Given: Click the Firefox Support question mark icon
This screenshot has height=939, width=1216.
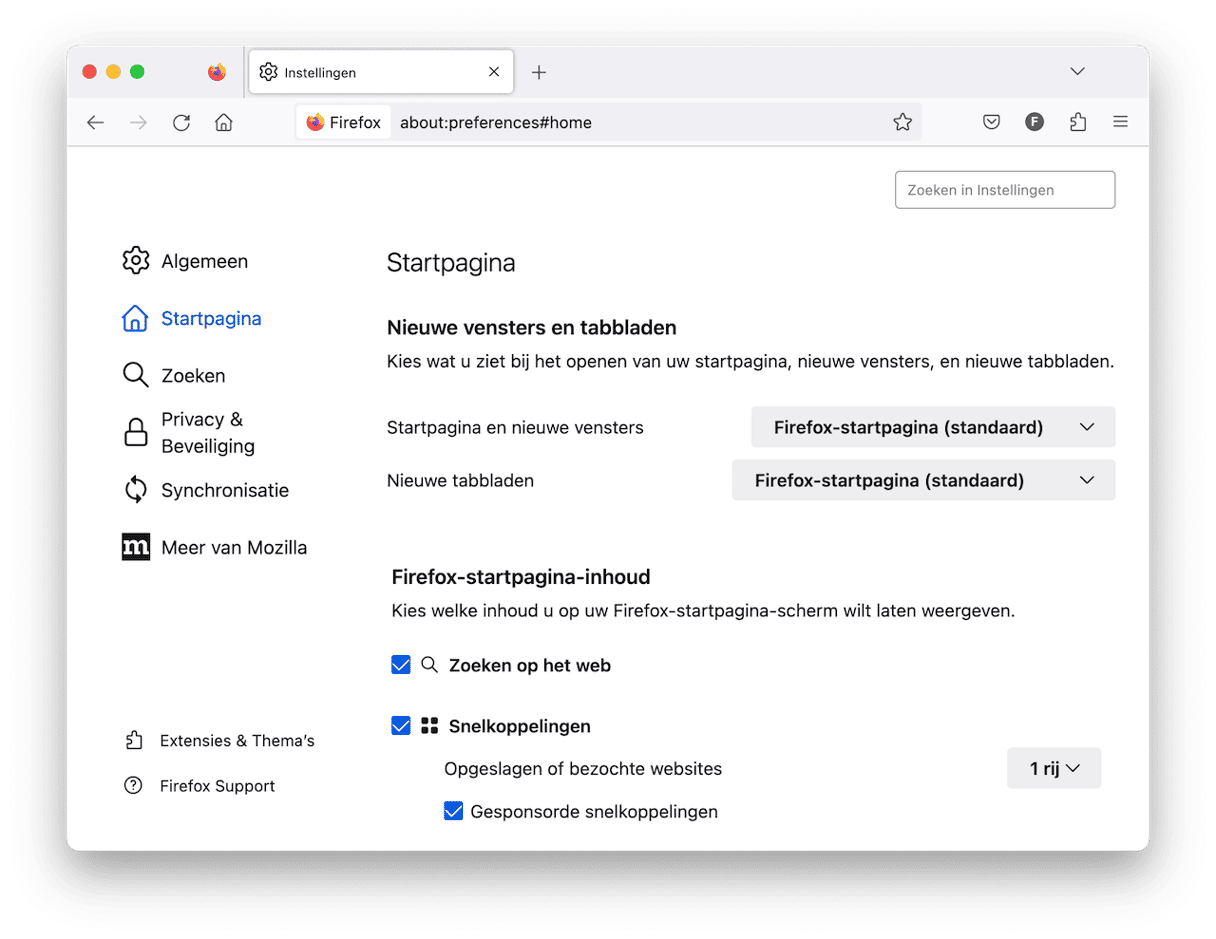Looking at the screenshot, I should [134, 786].
